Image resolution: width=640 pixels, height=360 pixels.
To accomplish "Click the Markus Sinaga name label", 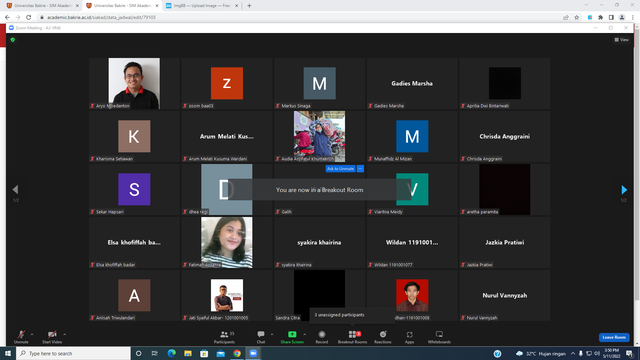I will coord(296,106).
